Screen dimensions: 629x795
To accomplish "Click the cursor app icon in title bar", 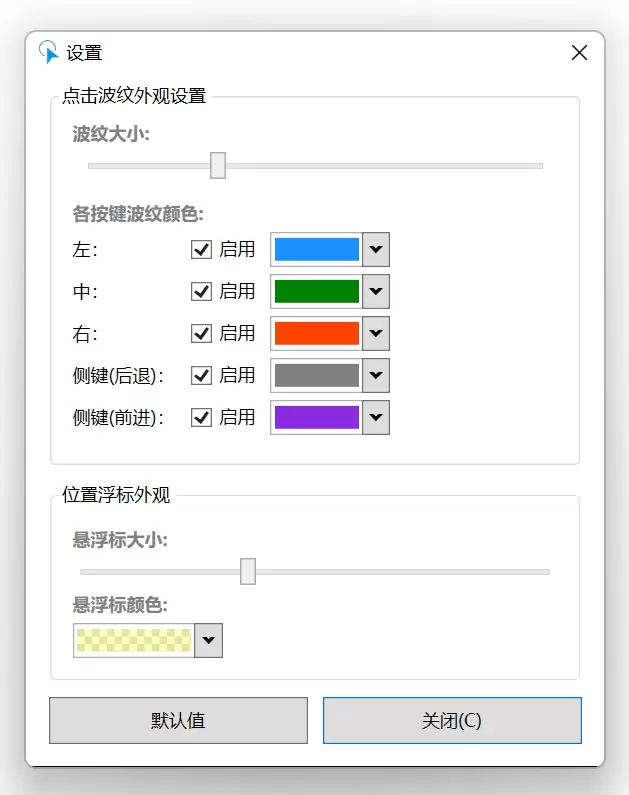I will coord(49,52).
